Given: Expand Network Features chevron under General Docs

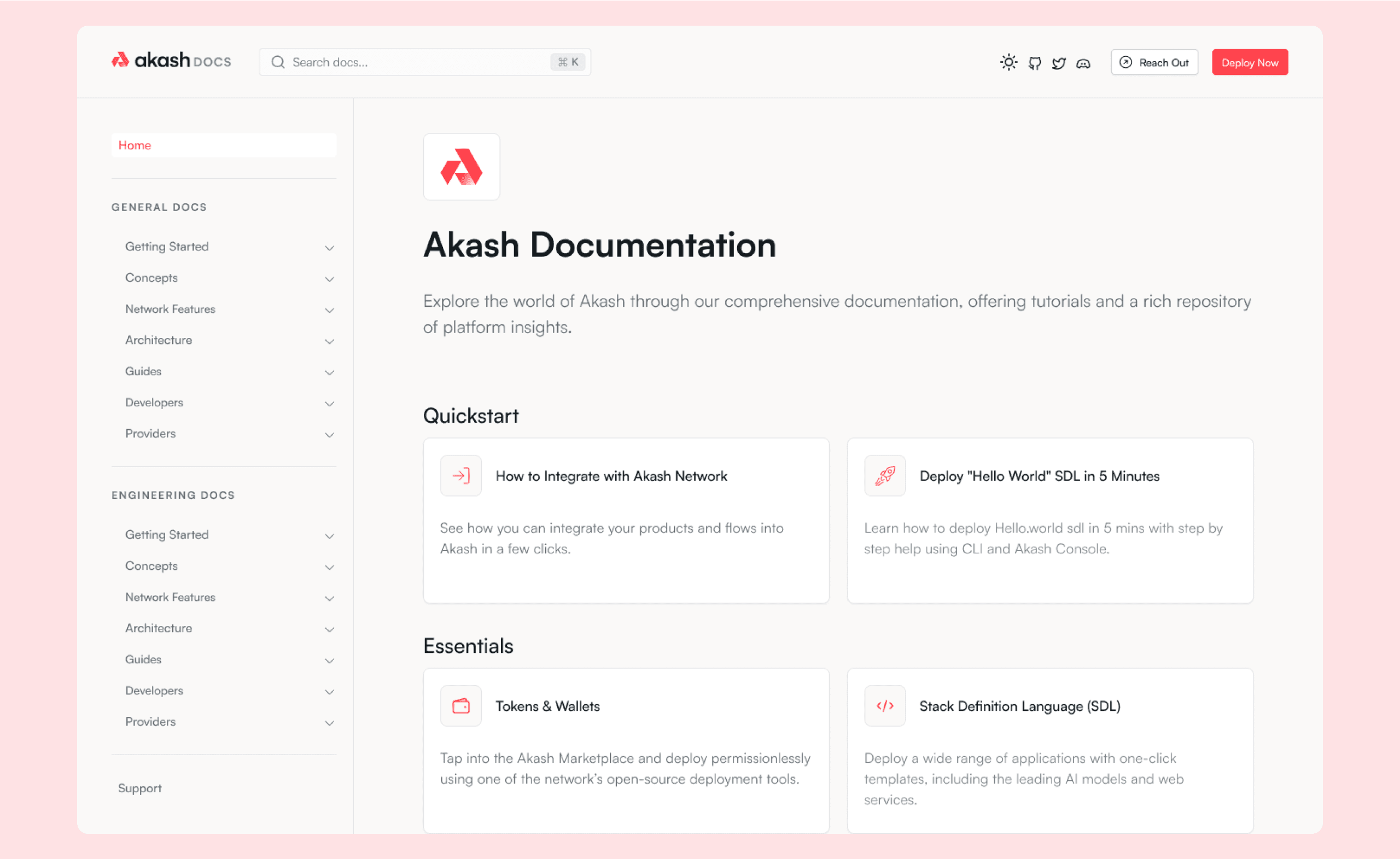Looking at the screenshot, I should pos(330,310).
